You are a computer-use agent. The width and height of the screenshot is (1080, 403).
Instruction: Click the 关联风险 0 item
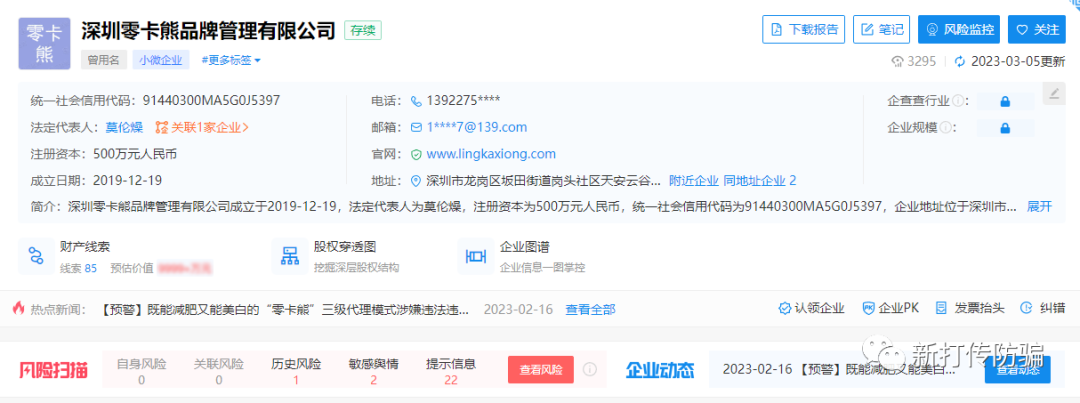pos(218,371)
